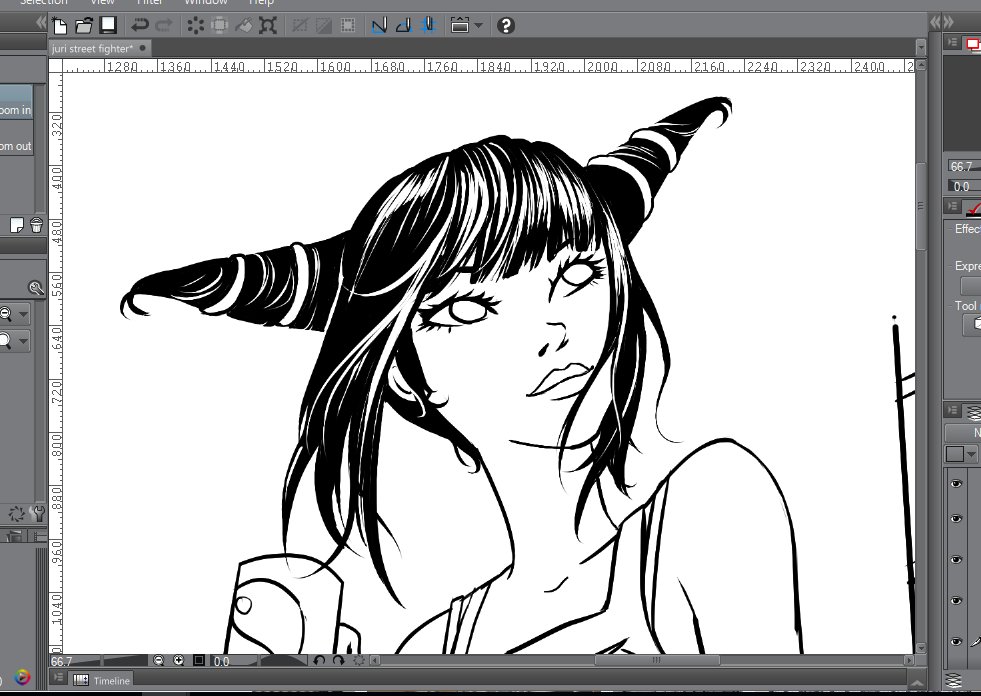Open the canvas tab list dropdown
This screenshot has height=696, width=981.
[920, 48]
